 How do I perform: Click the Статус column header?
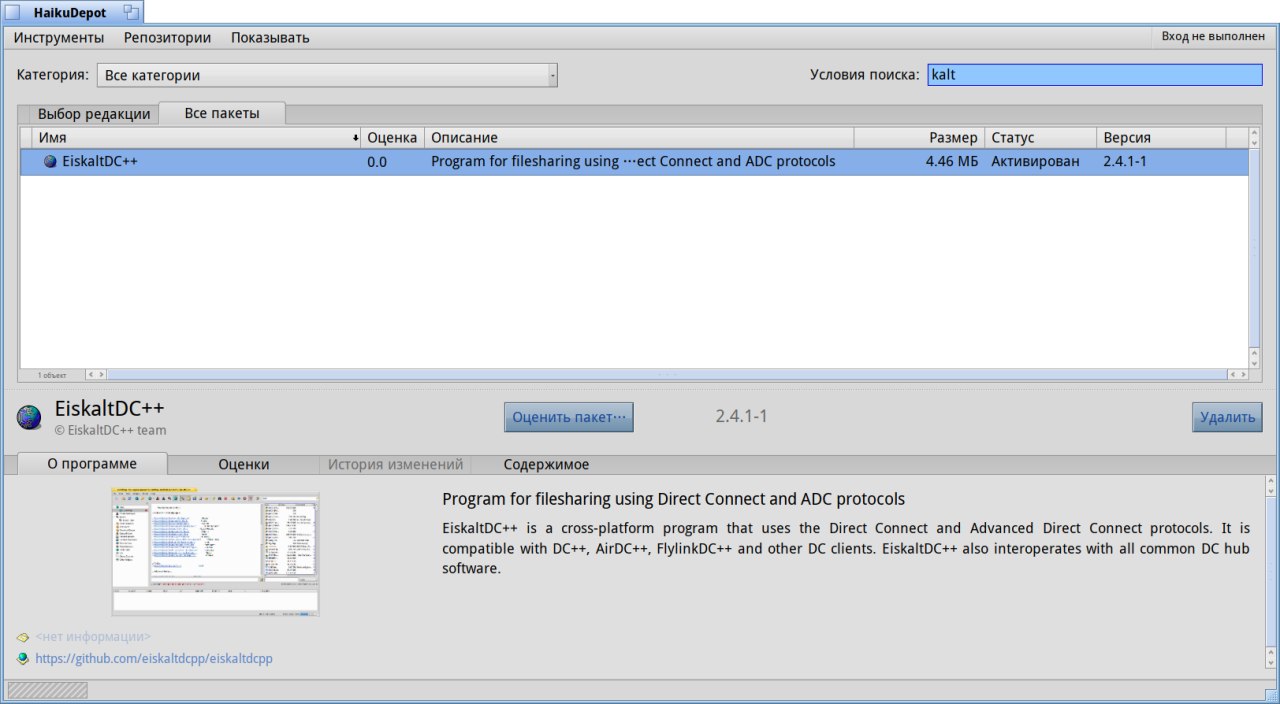1040,137
